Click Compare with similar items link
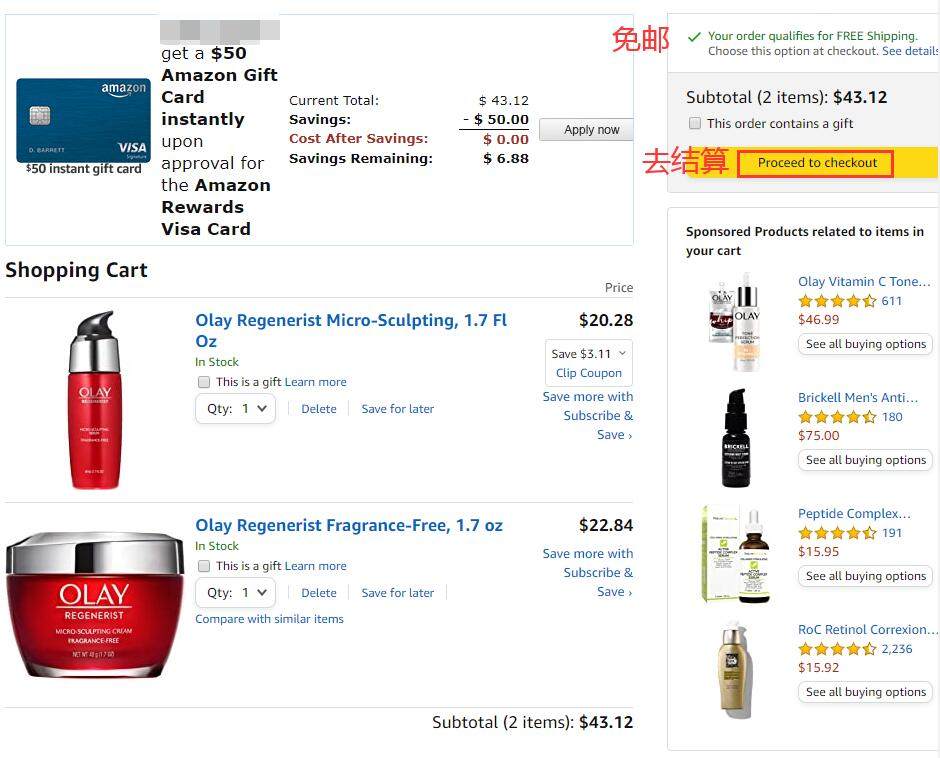Viewport: 940px width, 758px height. coord(269,619)
